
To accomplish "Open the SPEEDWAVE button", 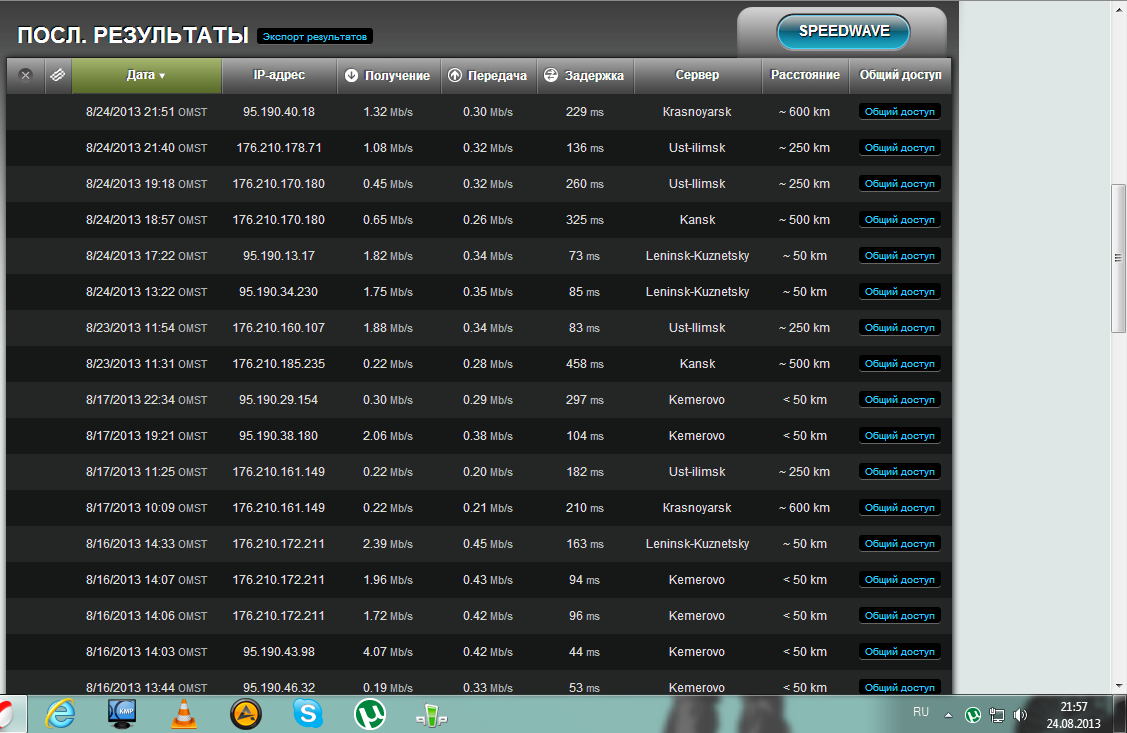I will [844, 32].
